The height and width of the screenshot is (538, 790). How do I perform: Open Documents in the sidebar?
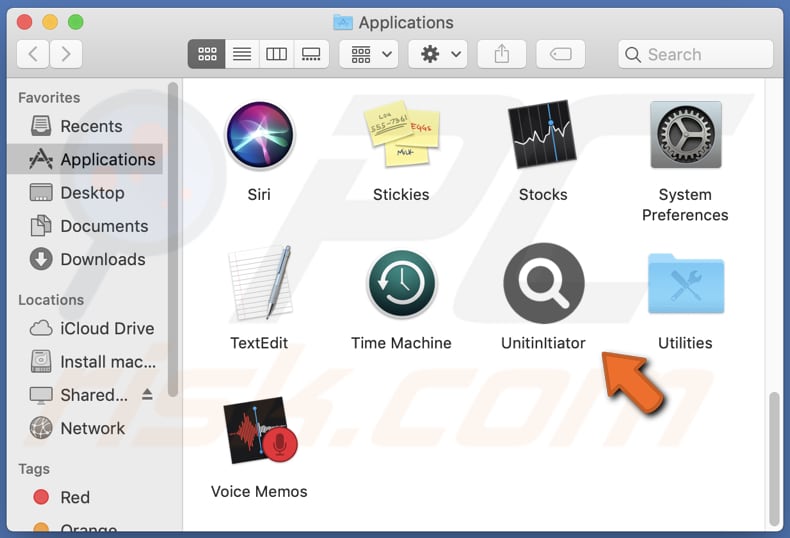(85, 226)
